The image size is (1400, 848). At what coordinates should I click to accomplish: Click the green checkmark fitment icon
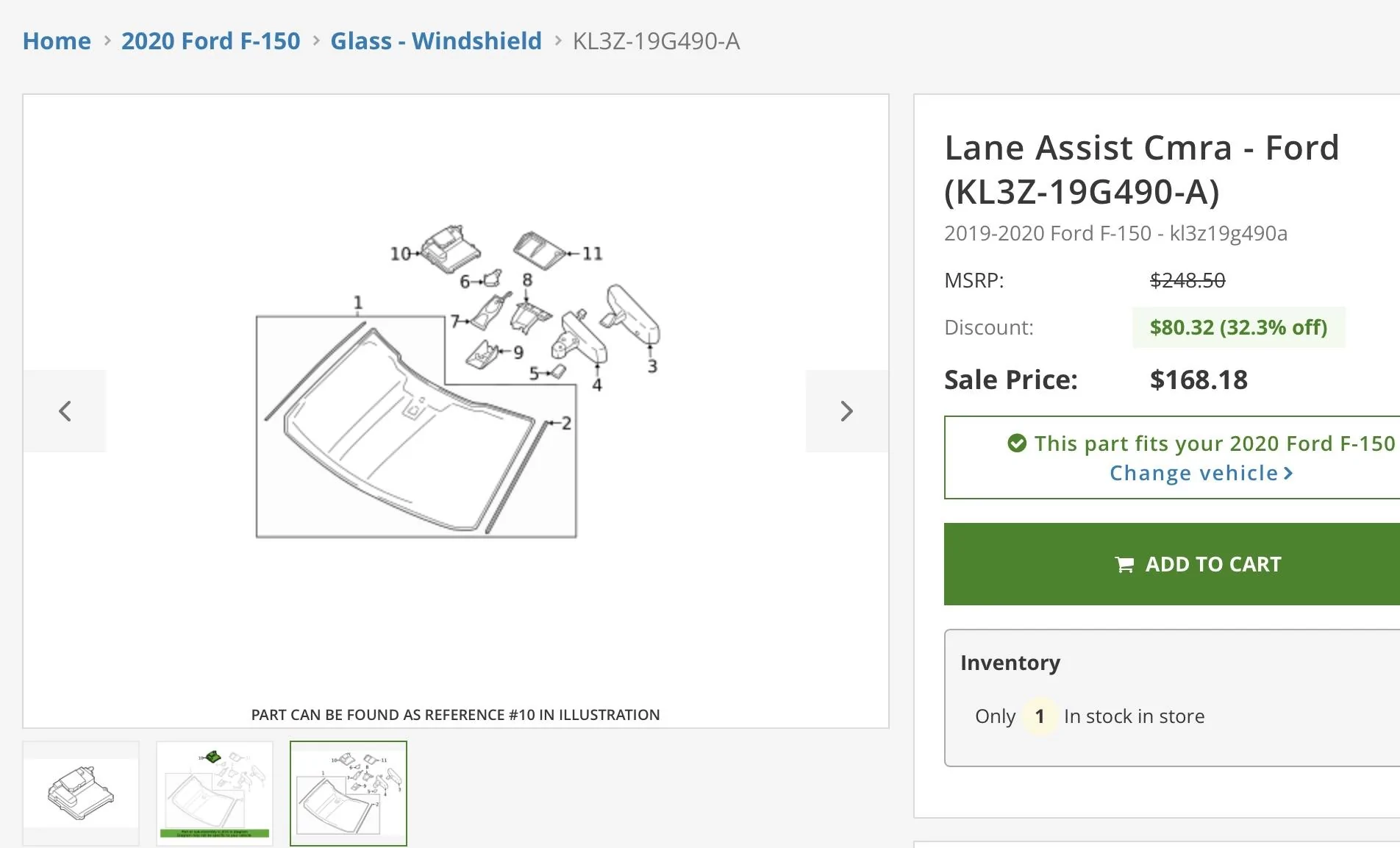[x=1017, y=443]
